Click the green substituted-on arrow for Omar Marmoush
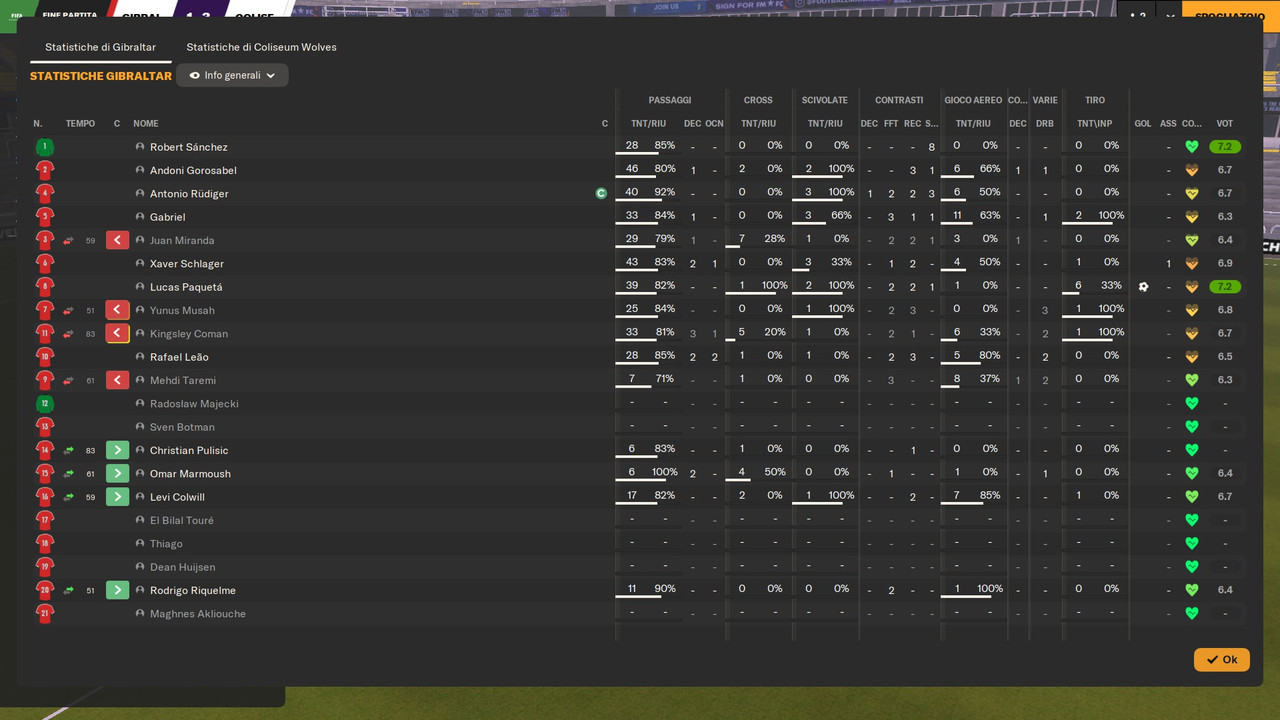1280x720 pixels. [117, 473]
